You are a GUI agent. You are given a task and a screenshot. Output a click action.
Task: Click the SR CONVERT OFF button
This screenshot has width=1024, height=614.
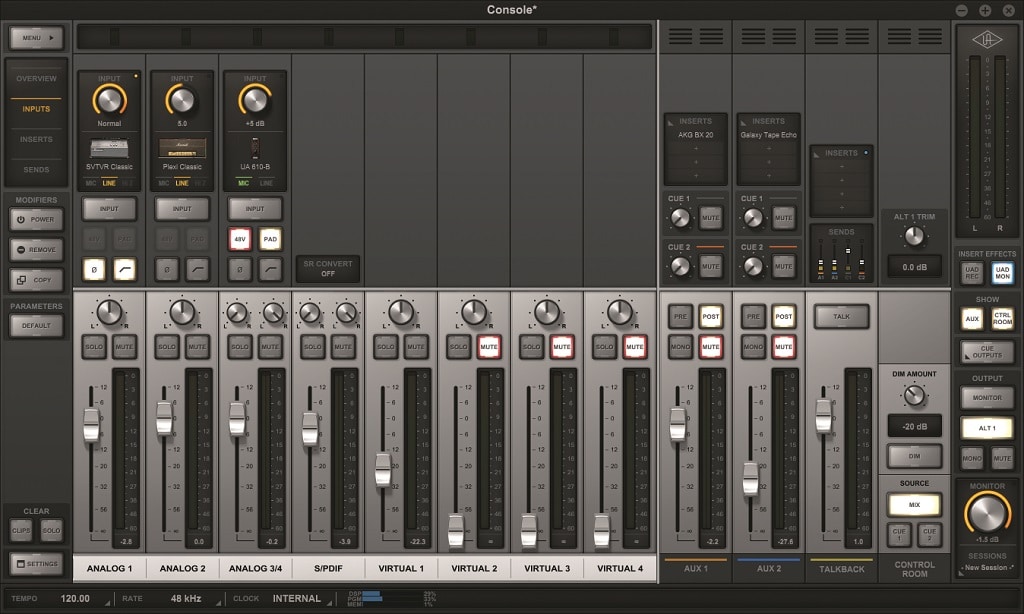coord(328,268)
